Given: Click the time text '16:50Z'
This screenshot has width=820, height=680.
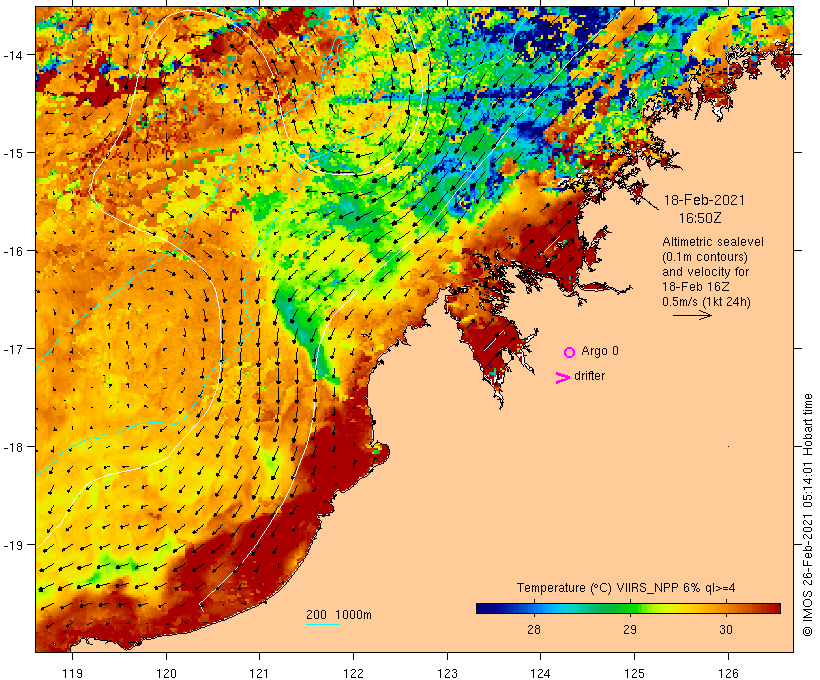Looking at the screenshot, I should pos(700,218).
